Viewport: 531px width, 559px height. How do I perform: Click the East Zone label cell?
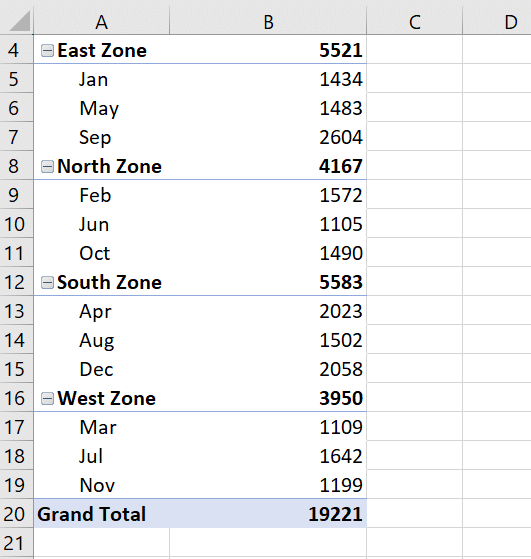pos(102,50)
